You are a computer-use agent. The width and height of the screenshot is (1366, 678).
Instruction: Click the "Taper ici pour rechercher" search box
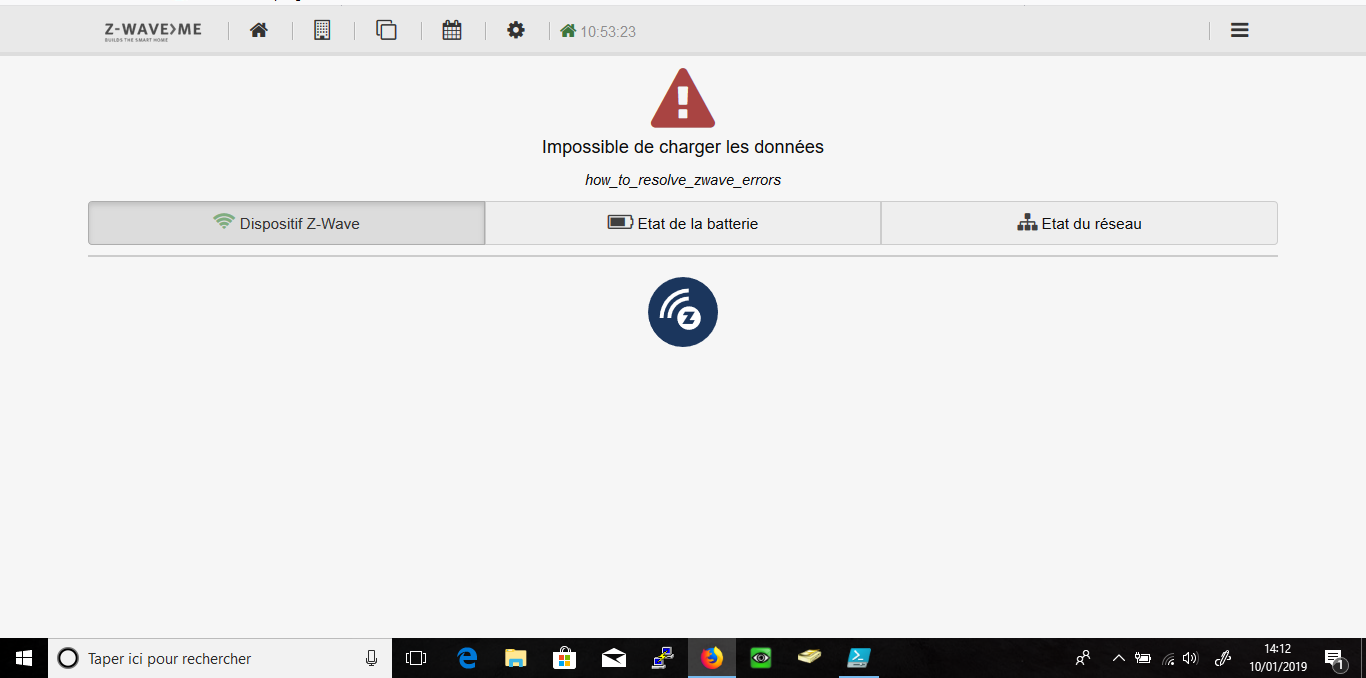pyautogui.click(x=220, y=658)
